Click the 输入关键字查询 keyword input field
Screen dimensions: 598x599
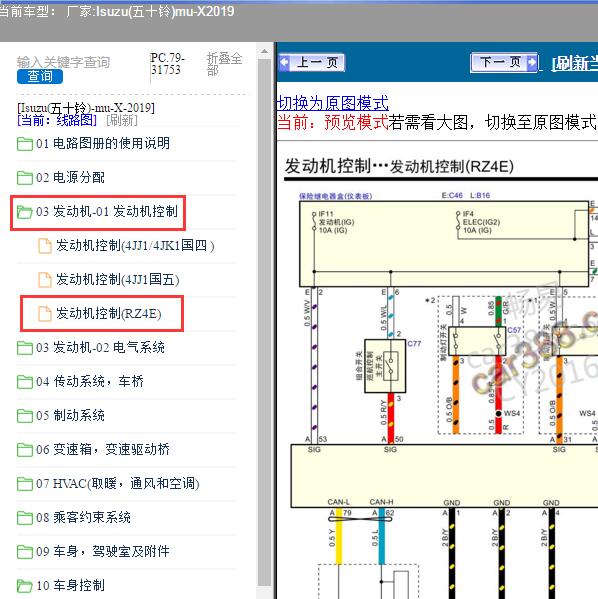tap(63, 62)
